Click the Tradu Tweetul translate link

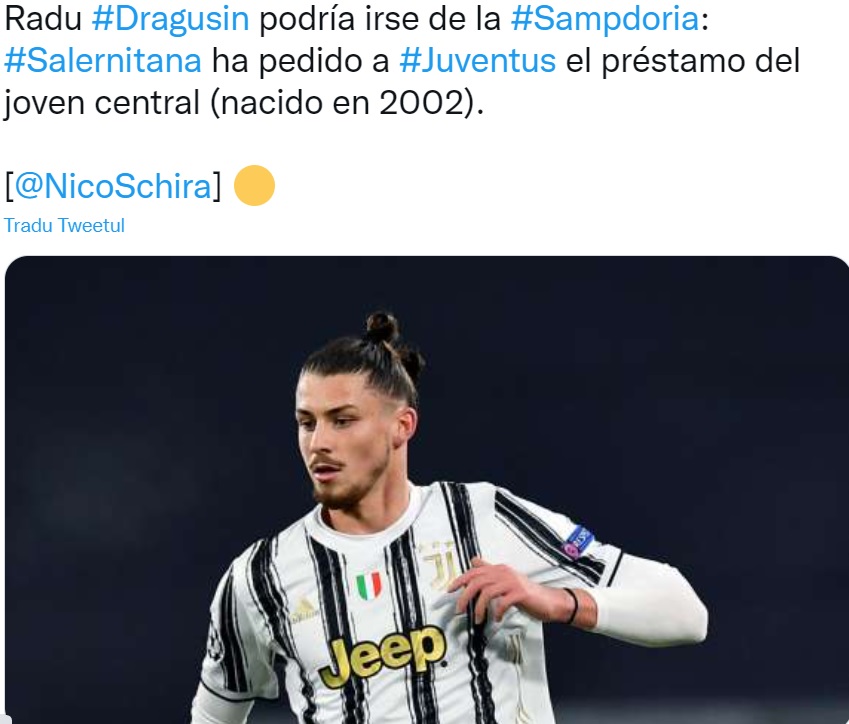(64, 225)
